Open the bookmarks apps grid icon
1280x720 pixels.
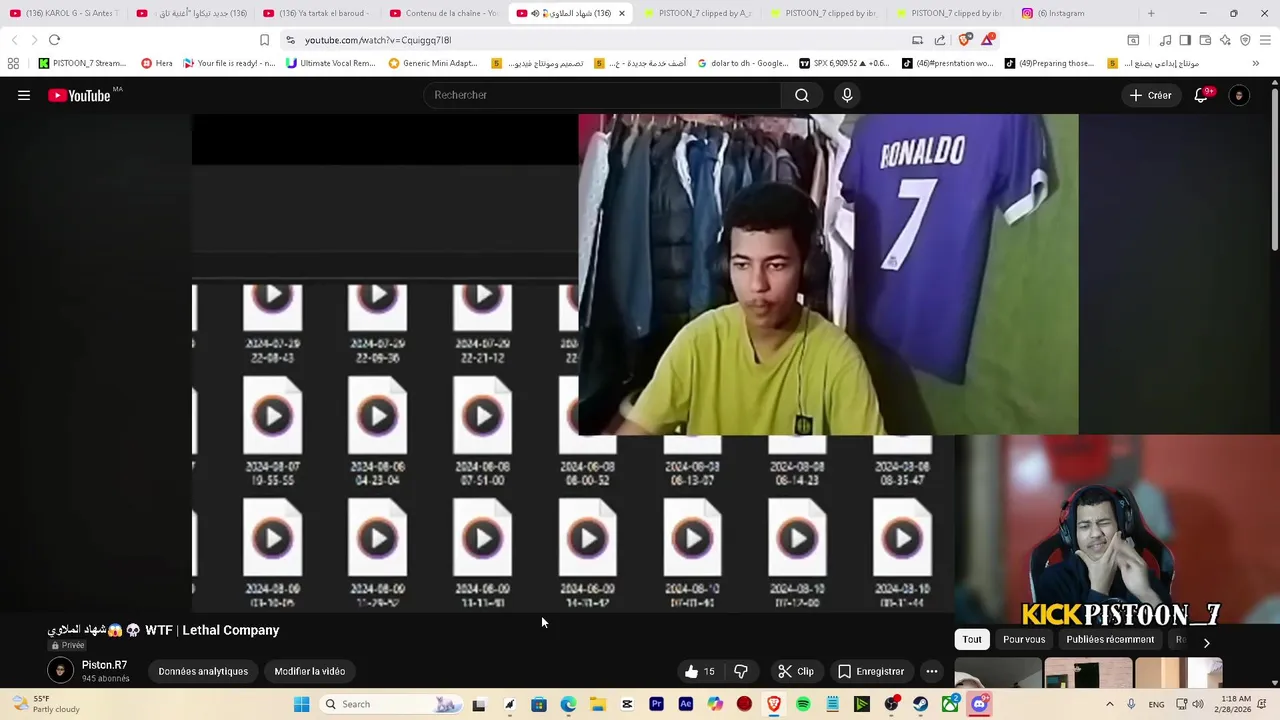click(x=13, y=63)
